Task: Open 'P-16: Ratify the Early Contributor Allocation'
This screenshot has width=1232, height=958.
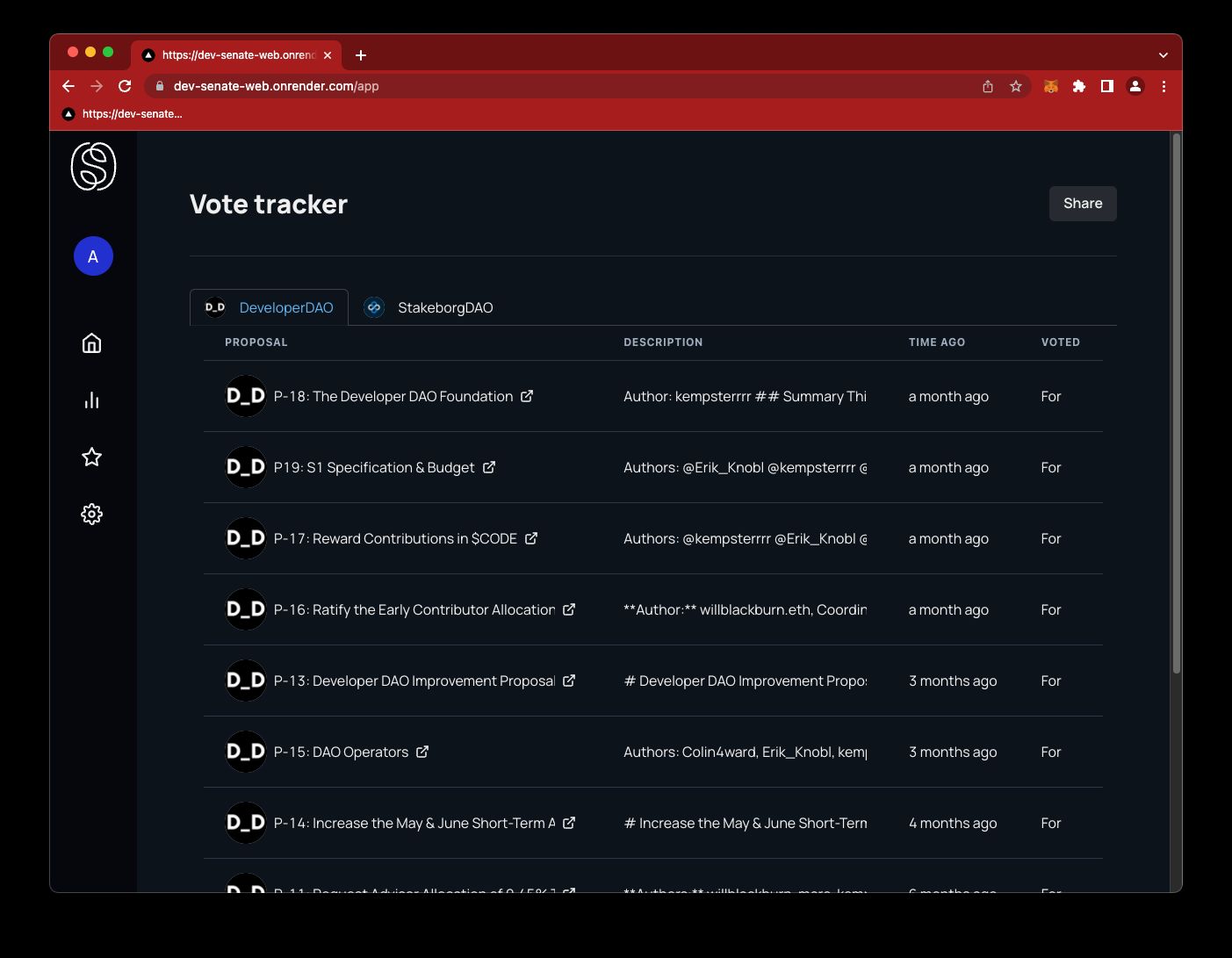Action: tap(414, 609)
